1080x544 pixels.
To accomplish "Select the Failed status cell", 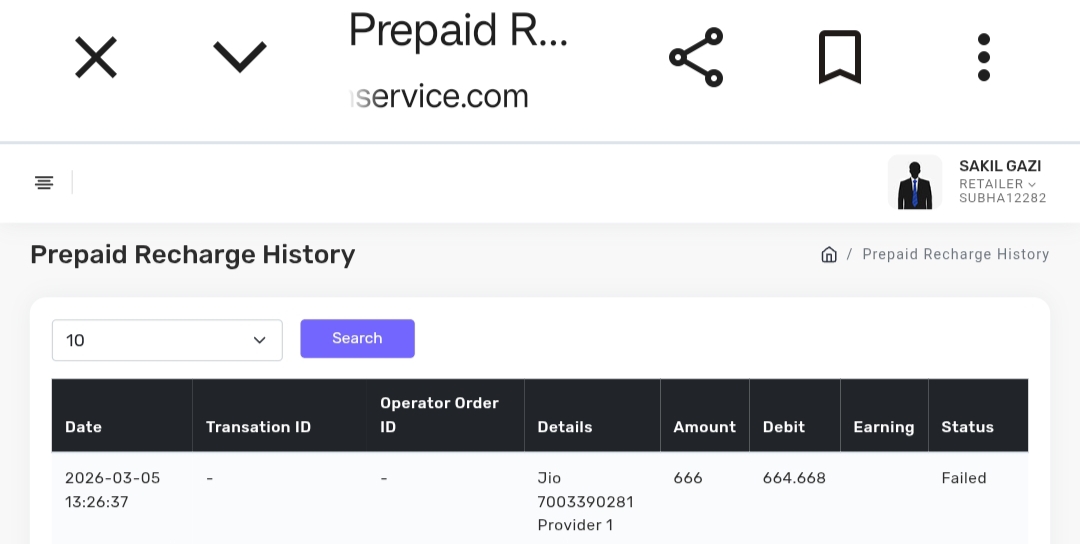I will [964, 478].
